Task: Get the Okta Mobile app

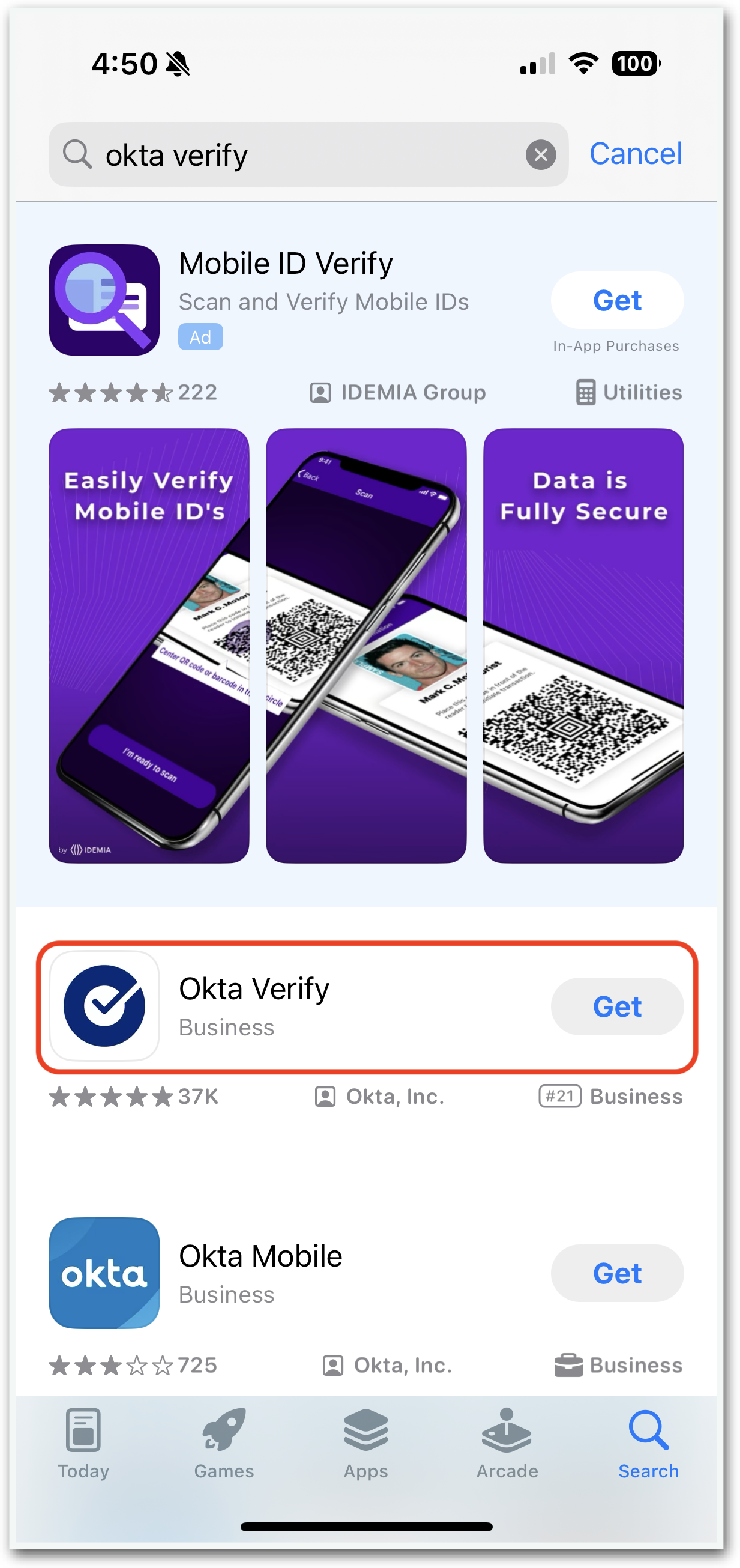Action: pos(616,1272)
